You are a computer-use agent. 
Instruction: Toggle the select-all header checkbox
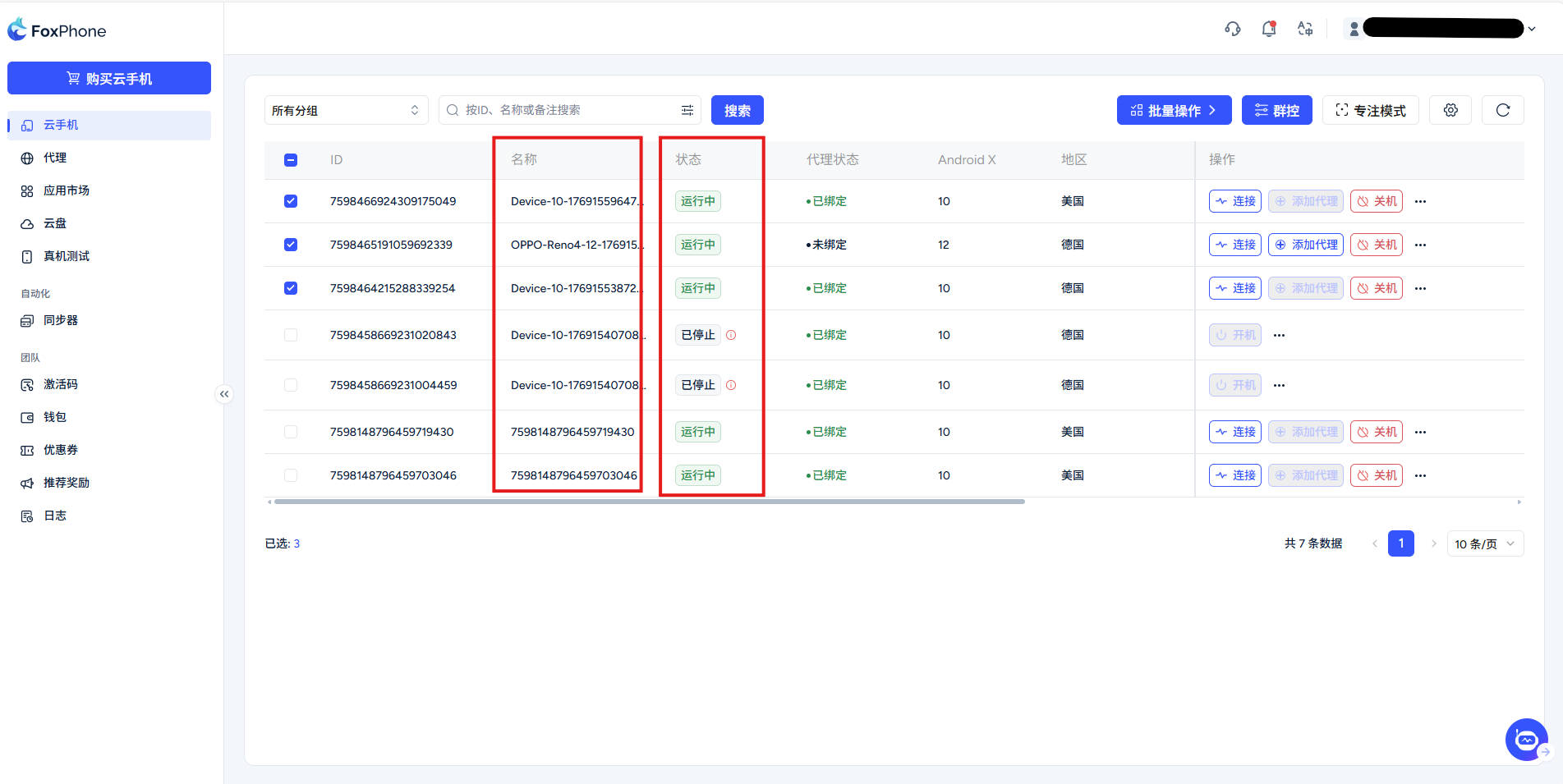pos(291,160)
